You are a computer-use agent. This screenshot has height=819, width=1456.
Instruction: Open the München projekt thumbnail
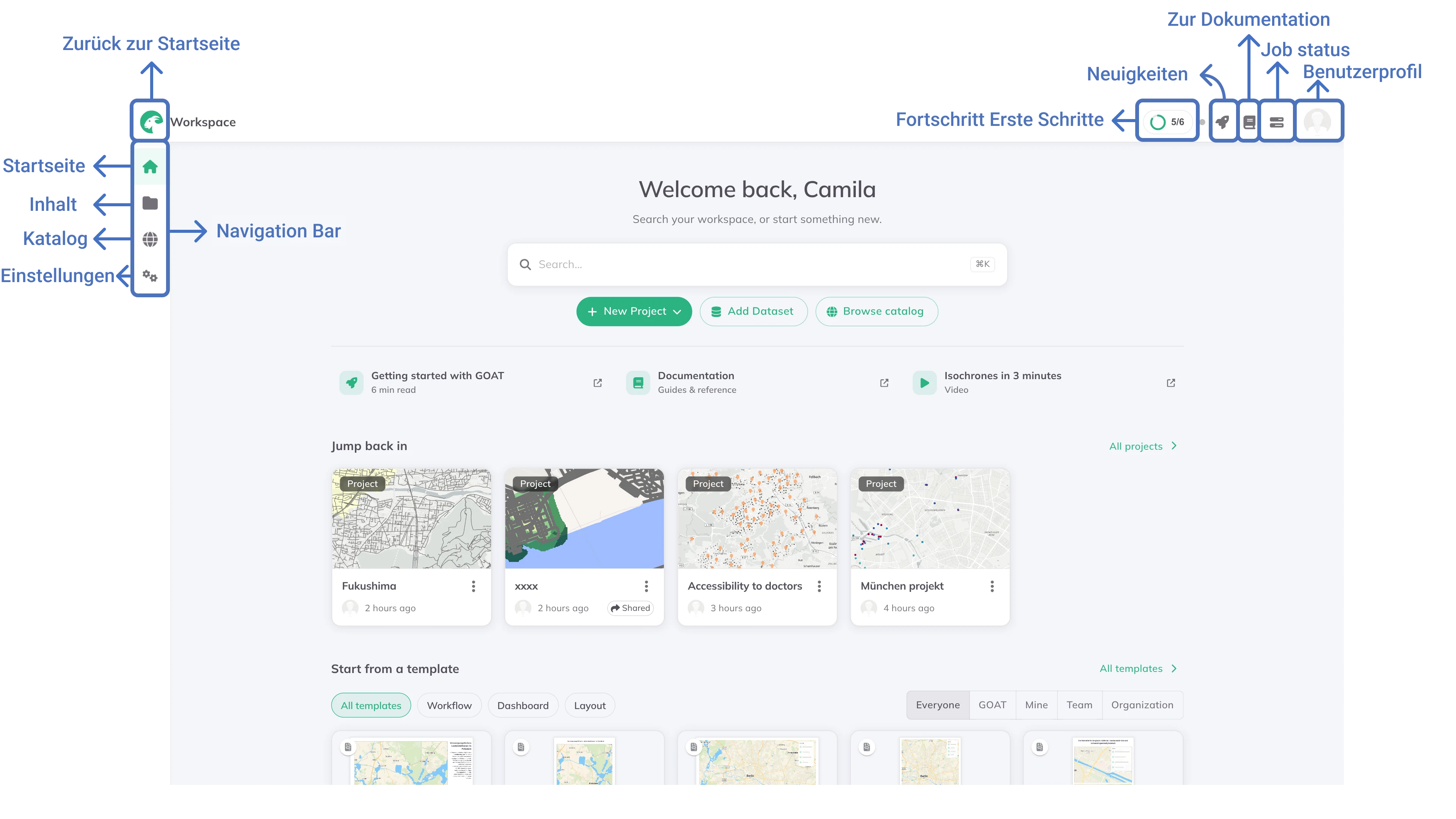click(930, 518)
